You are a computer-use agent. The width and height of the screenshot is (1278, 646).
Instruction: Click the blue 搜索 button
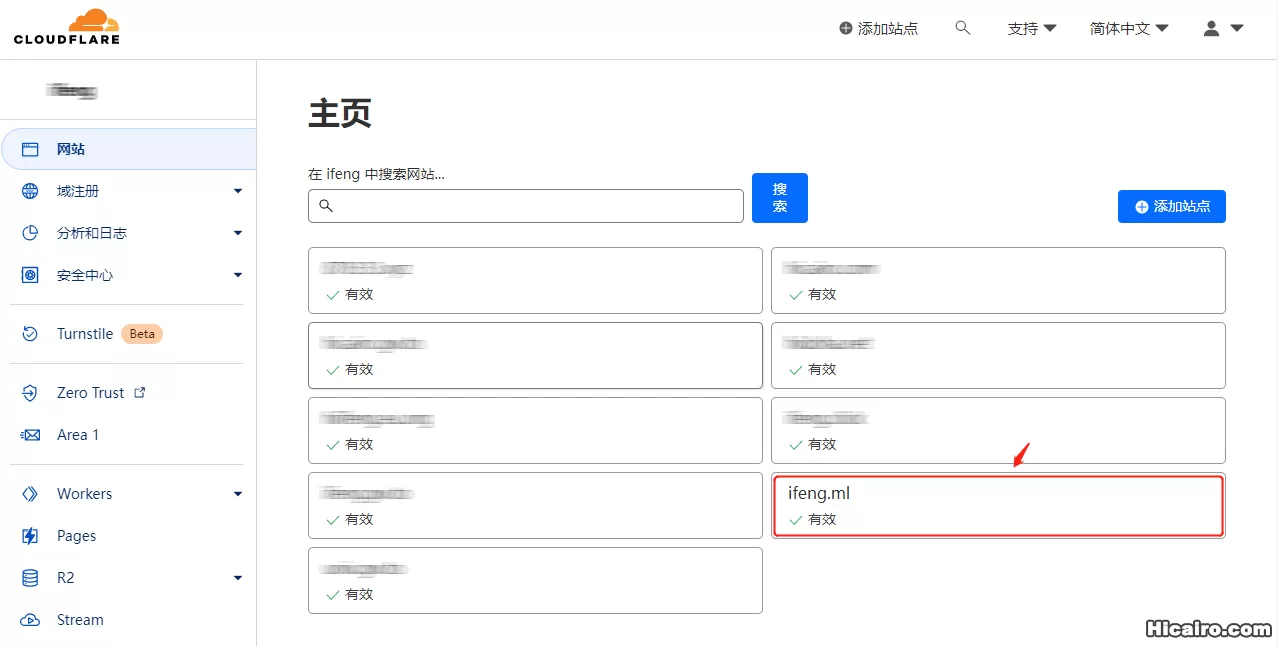pos(780,198)
